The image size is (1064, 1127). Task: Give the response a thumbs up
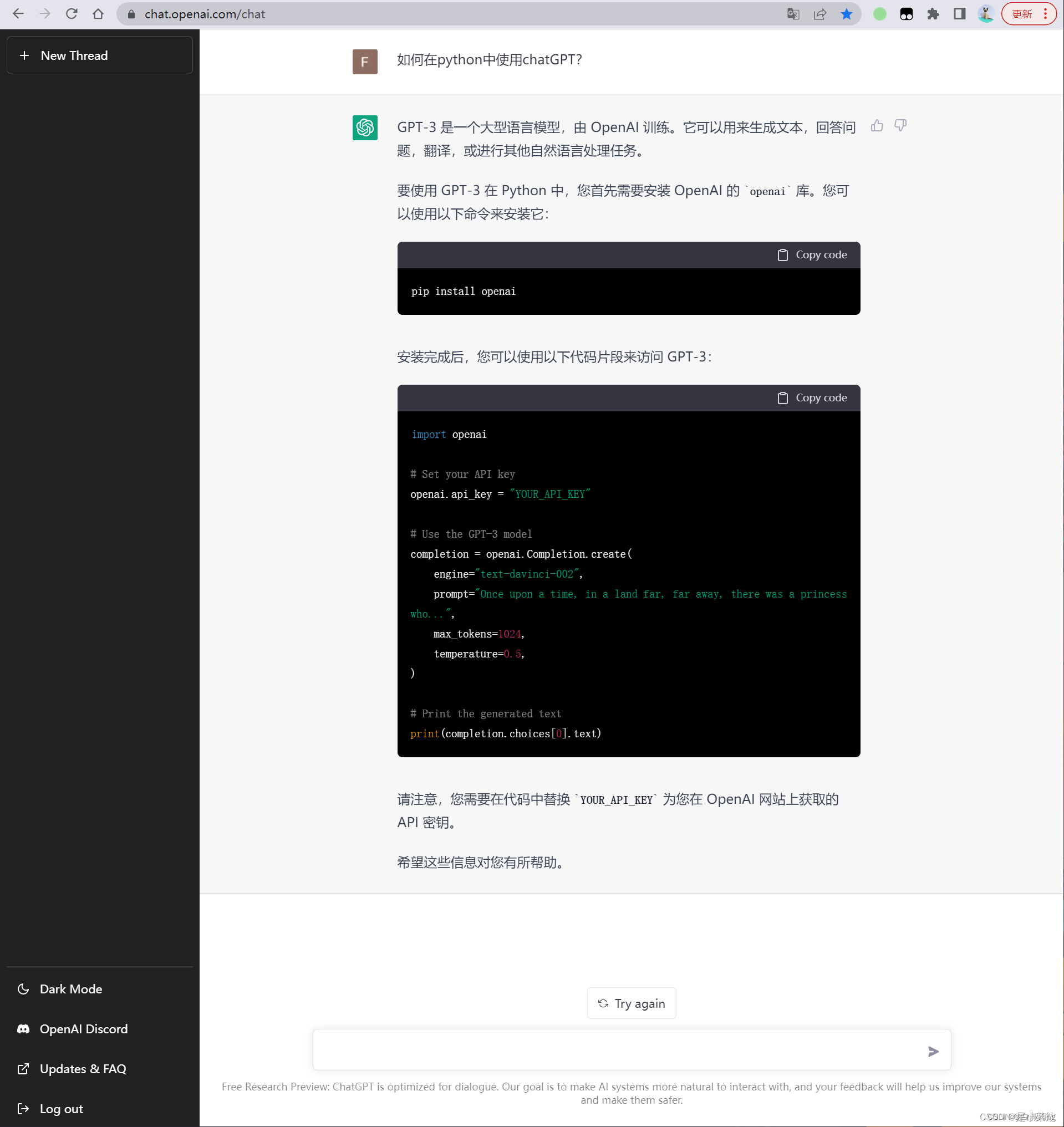877,126
